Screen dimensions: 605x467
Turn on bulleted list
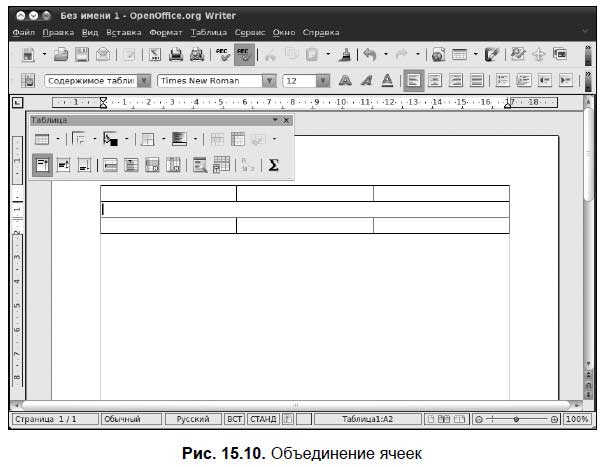tap(524, 81)
